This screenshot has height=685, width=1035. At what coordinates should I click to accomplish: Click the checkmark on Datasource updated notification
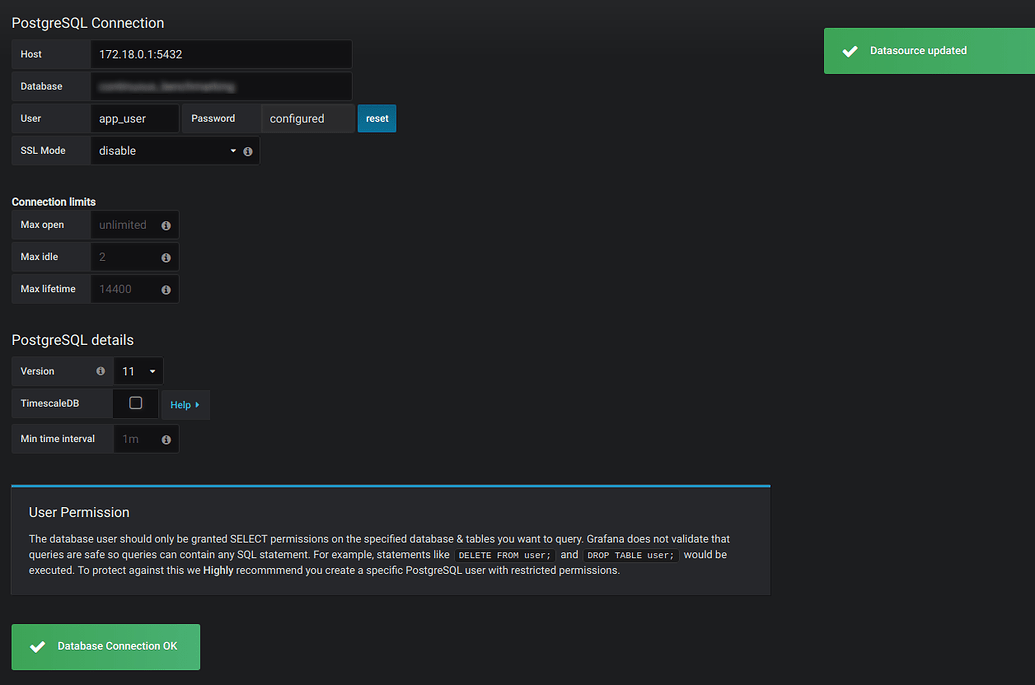pyautogui.click(x=852, y=50)
